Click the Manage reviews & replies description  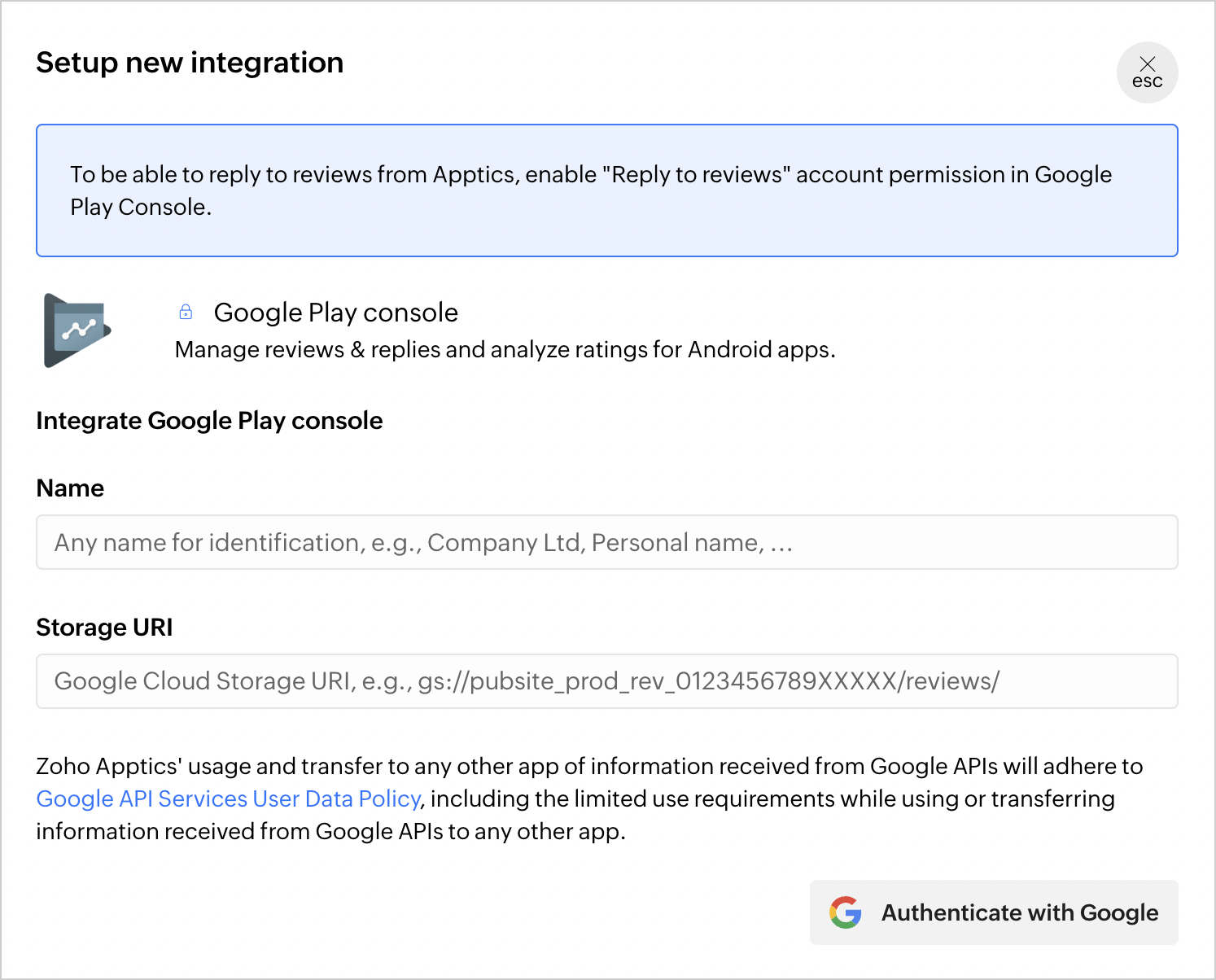coord(505,350)
